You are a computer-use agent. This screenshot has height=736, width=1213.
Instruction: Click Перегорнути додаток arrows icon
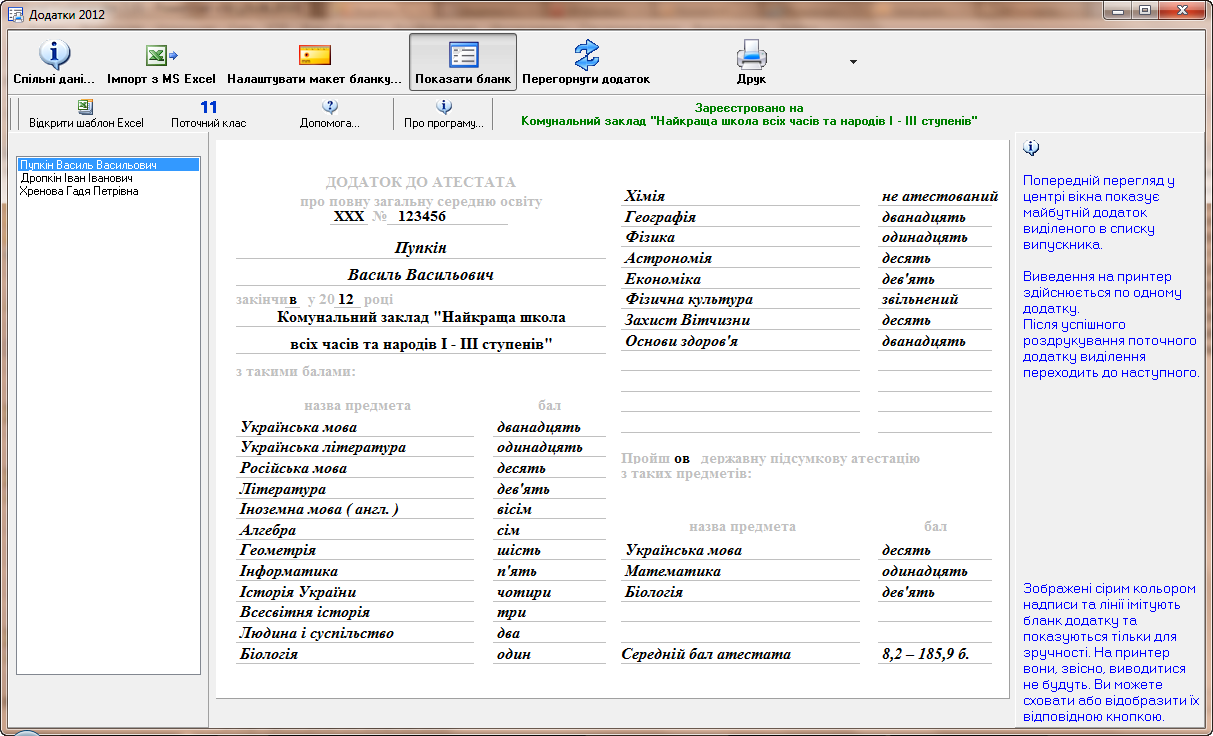click(x=586, y=54)
